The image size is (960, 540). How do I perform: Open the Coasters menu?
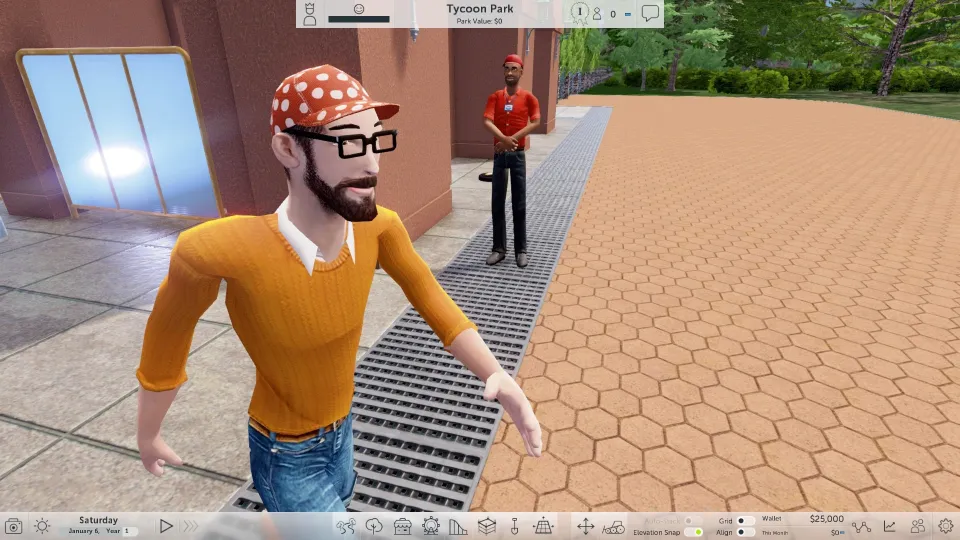tap(458, 526)
